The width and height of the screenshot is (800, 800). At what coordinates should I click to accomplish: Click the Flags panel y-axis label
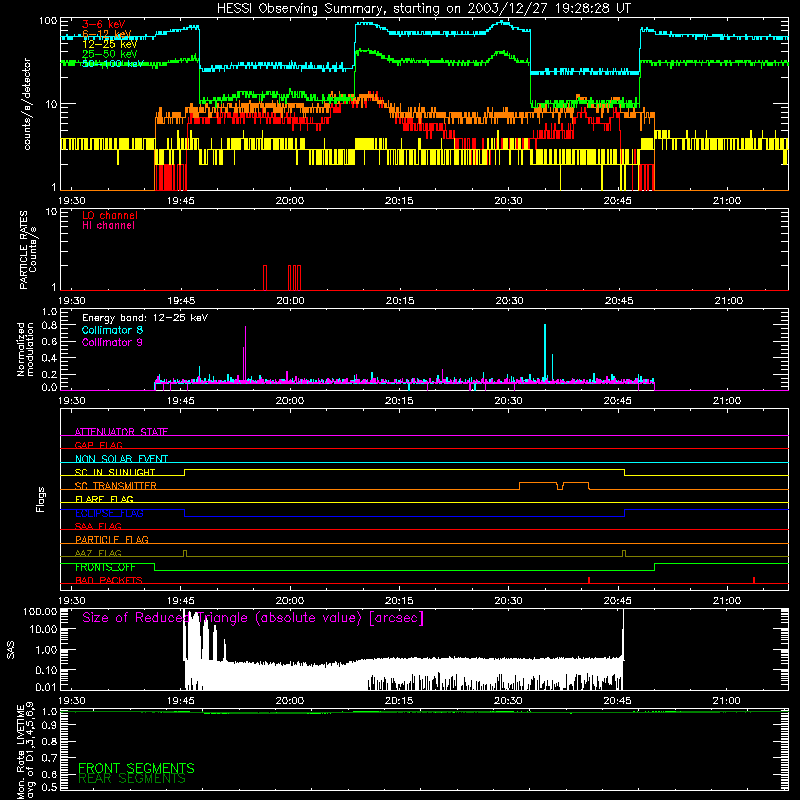40,499
